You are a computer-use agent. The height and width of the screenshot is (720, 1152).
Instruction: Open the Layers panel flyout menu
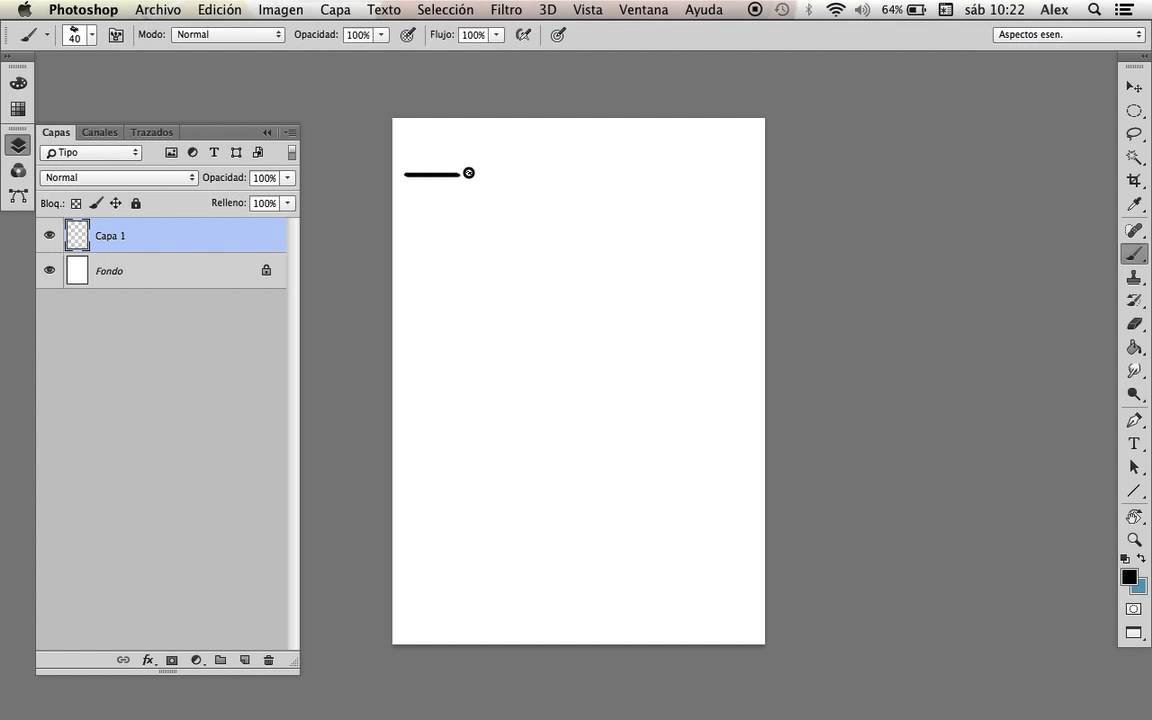(x=291, y=132)
